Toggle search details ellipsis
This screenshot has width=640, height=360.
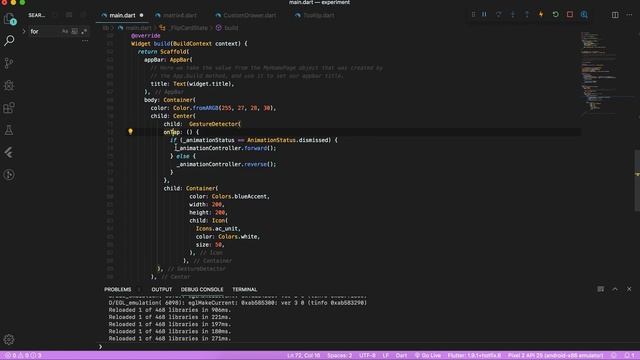tap(85, 41)
